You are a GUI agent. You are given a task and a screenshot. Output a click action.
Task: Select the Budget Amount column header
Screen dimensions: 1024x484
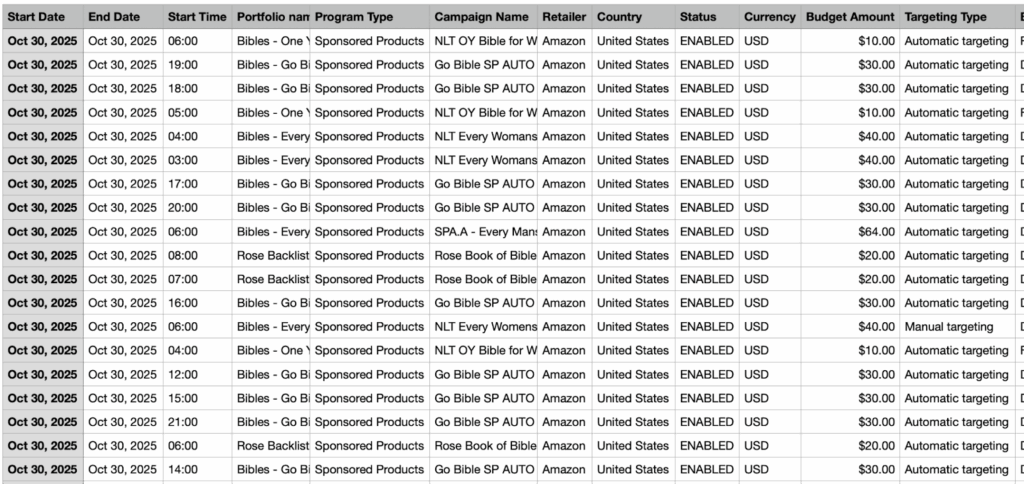coord(850,17)
